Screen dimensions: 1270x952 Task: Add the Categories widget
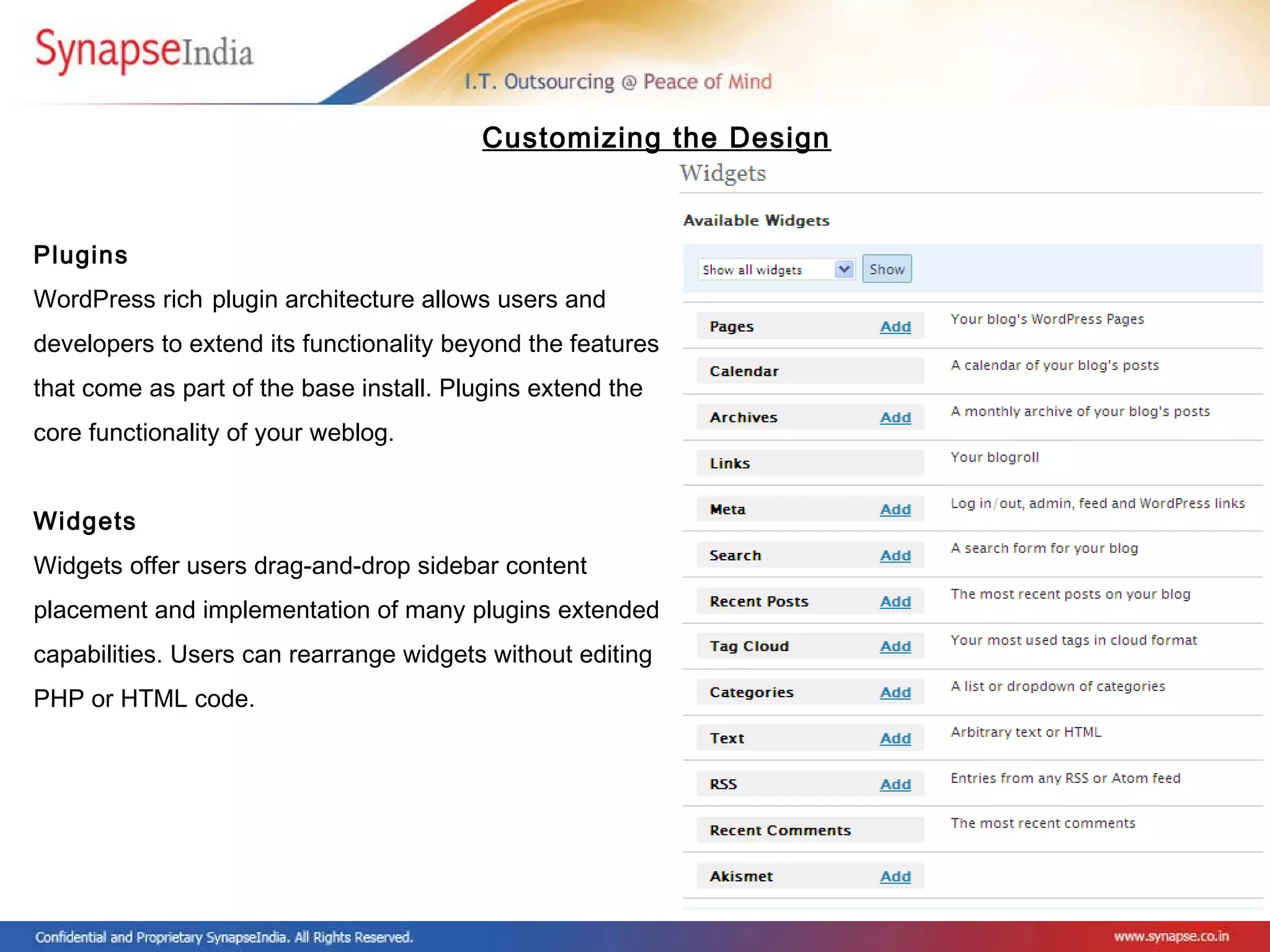click(x=895, y=693)
